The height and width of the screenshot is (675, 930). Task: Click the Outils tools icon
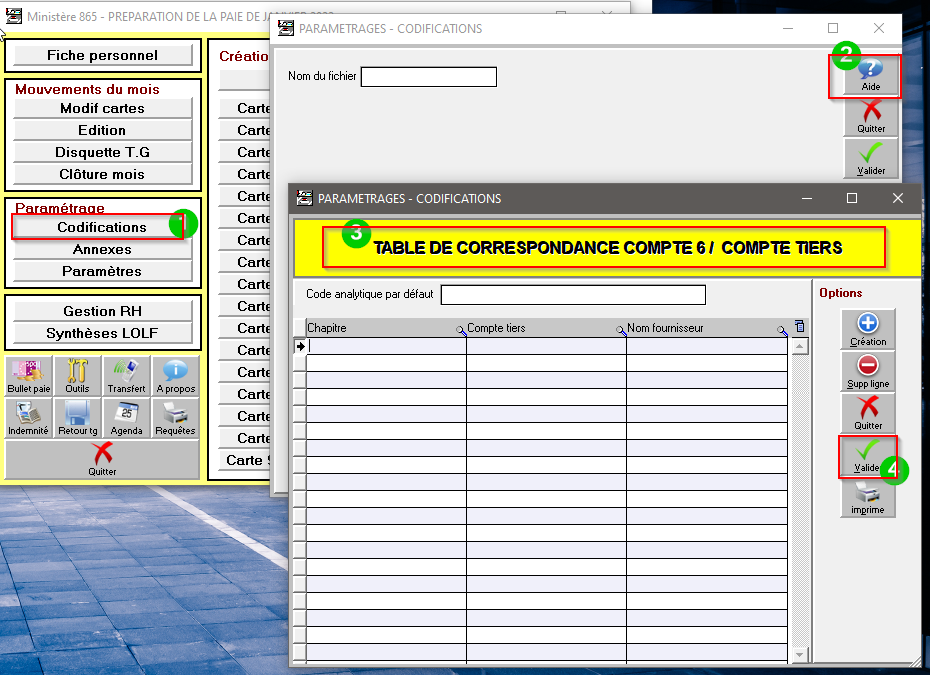tap(77, 376)
